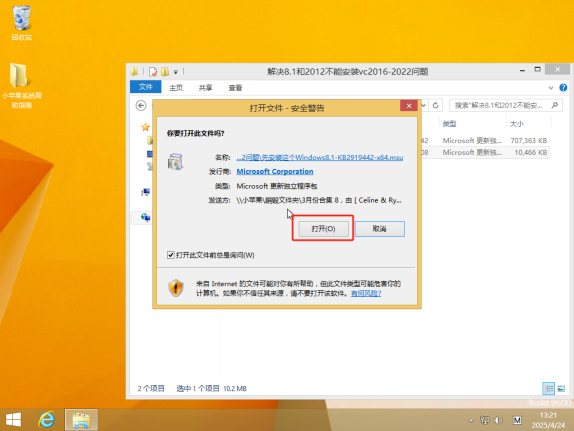The width and height of the screenshot is (574, 431).
Task: Close the security warning dialog
Action: tap(409, 106)
